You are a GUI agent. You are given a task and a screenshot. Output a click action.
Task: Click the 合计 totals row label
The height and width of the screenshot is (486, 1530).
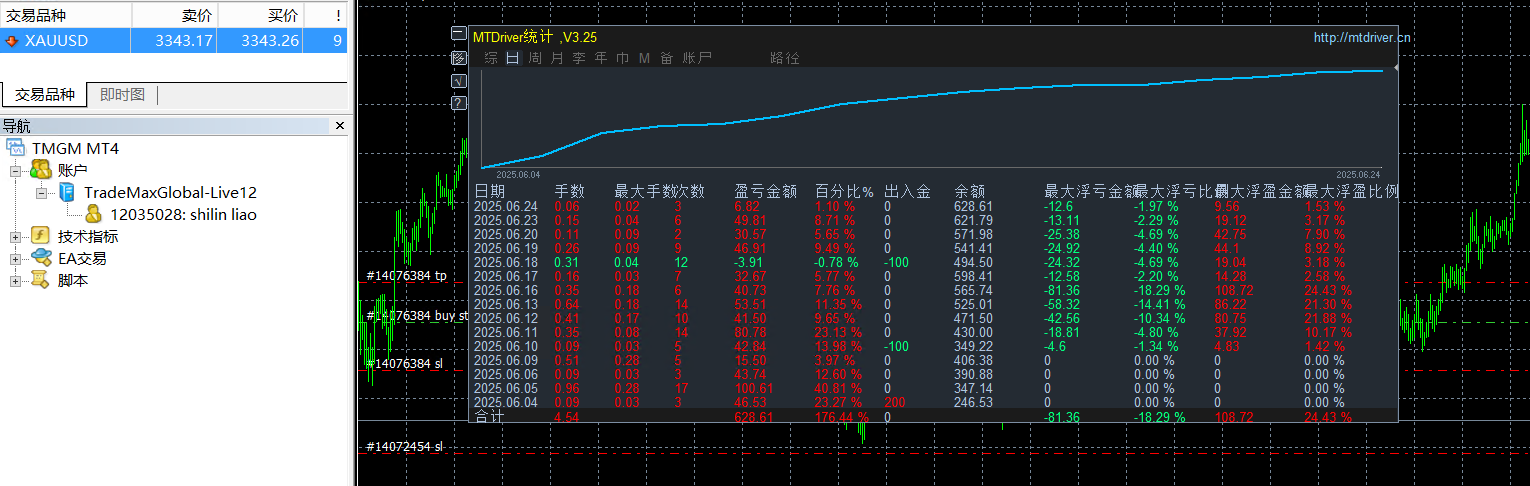point(490,415)
